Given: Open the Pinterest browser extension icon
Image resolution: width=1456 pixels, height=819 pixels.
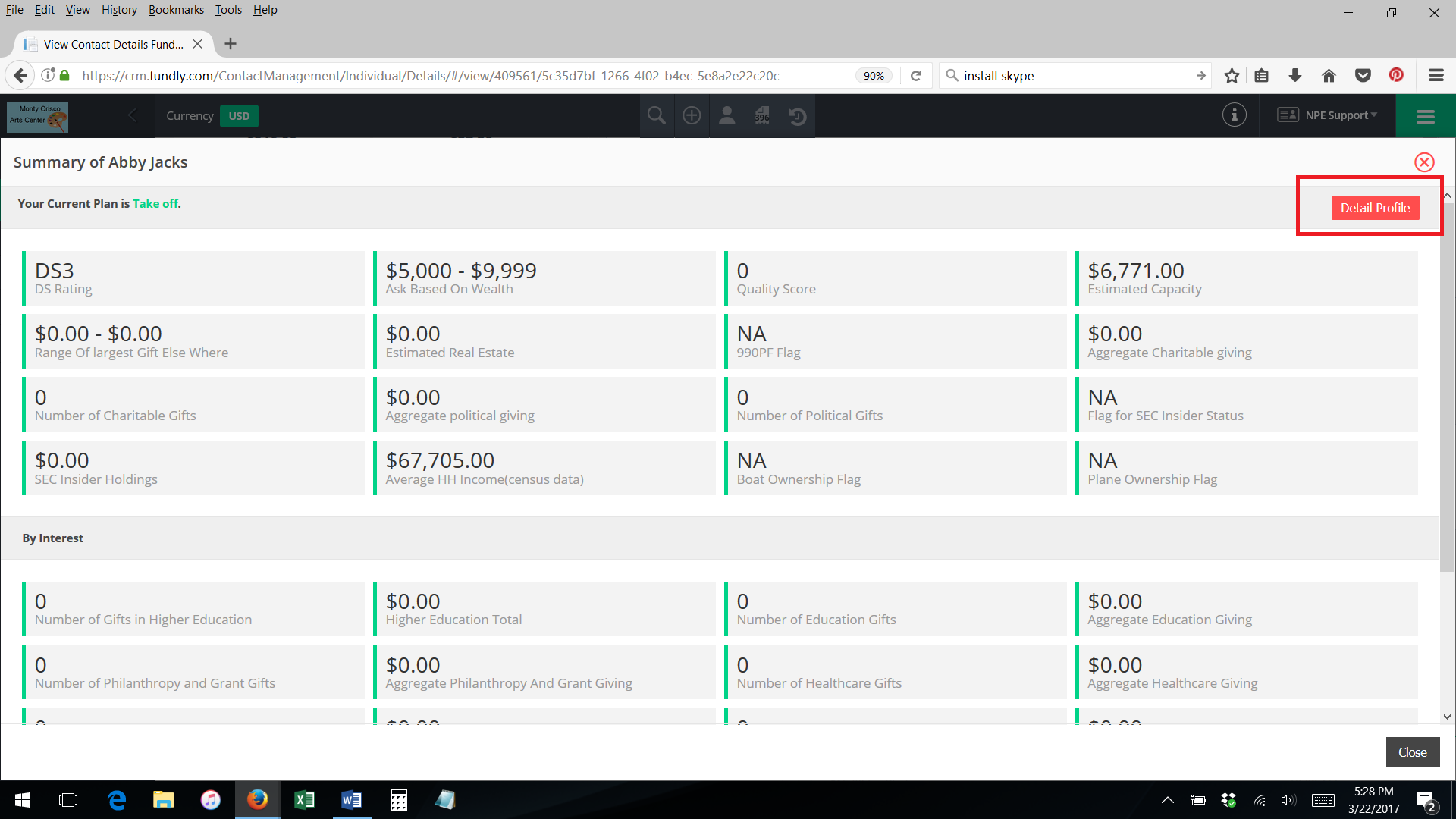Looking at the screenshot, I should 1396,75.
